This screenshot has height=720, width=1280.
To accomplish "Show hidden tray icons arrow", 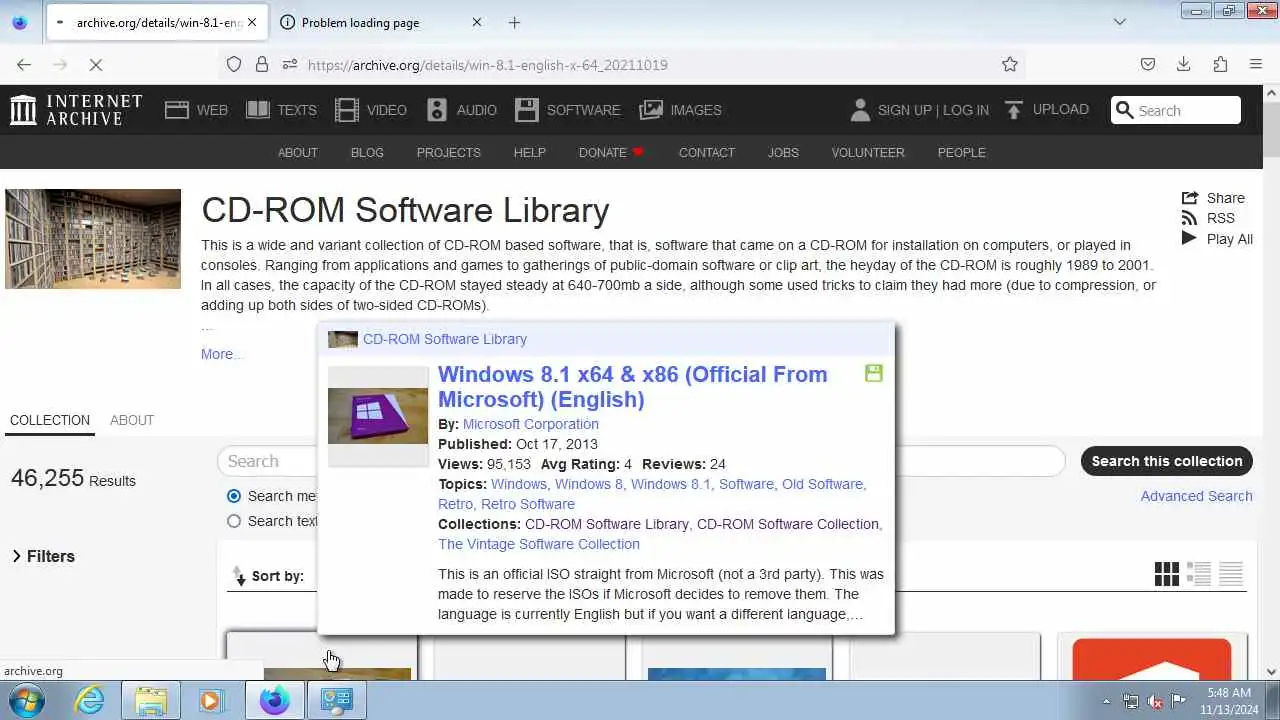I will [1106, 701].
